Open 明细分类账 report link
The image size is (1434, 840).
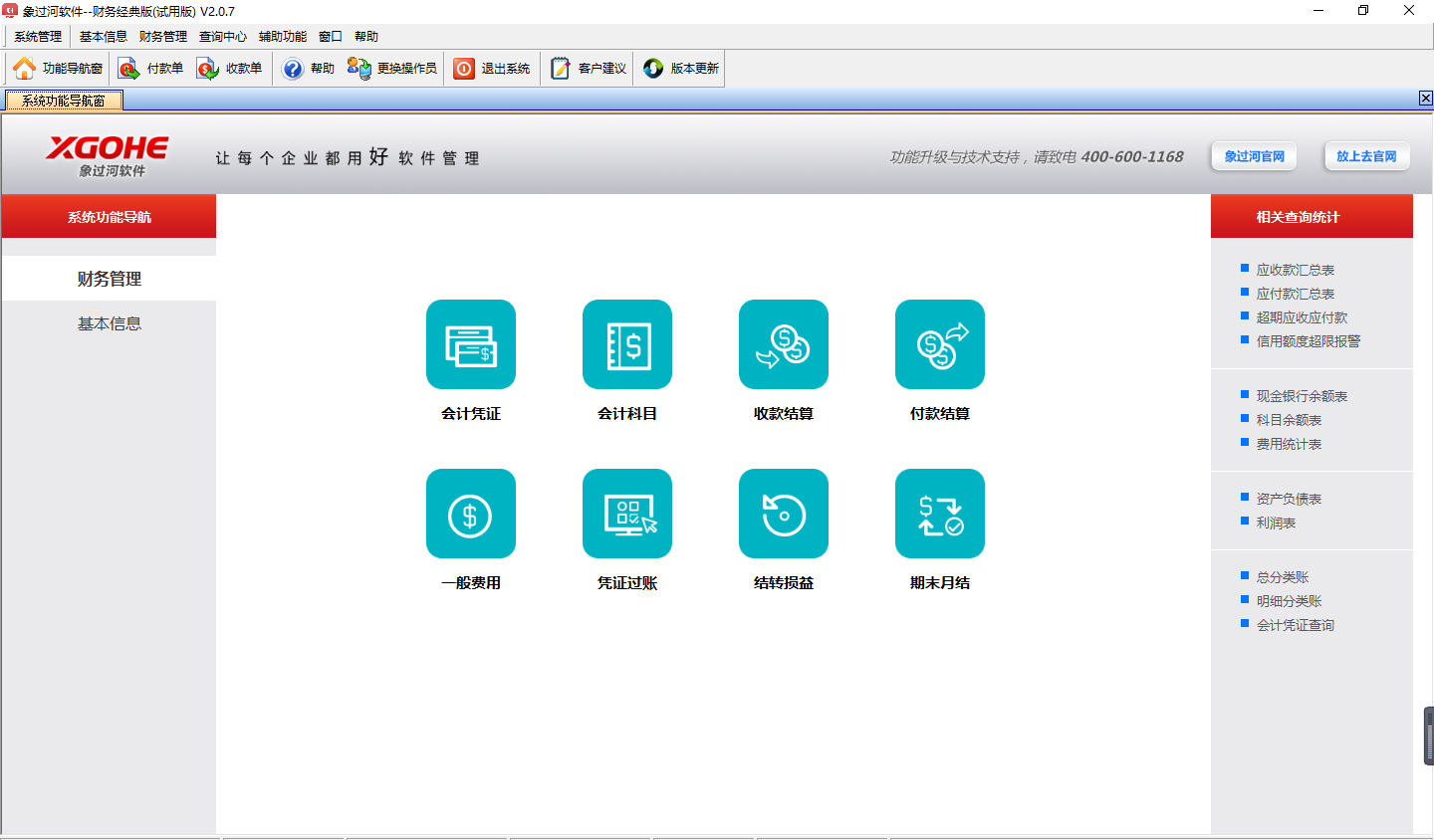[1289, 601]
